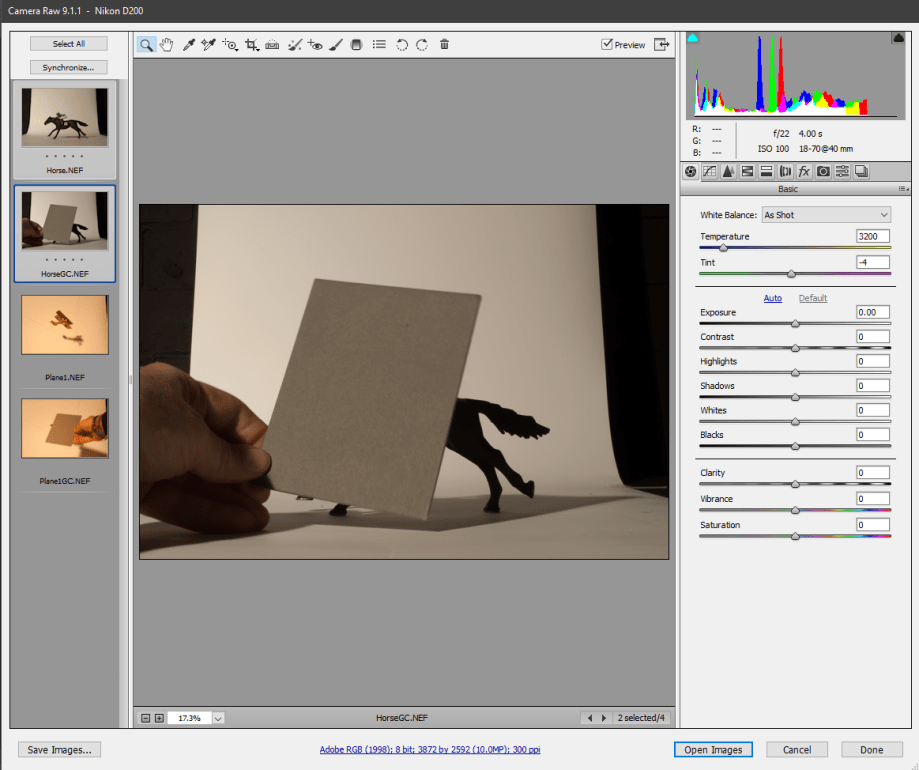Click the trash delete icon
This screenshot has height=770, width=919.
click(x=444, y=45)
